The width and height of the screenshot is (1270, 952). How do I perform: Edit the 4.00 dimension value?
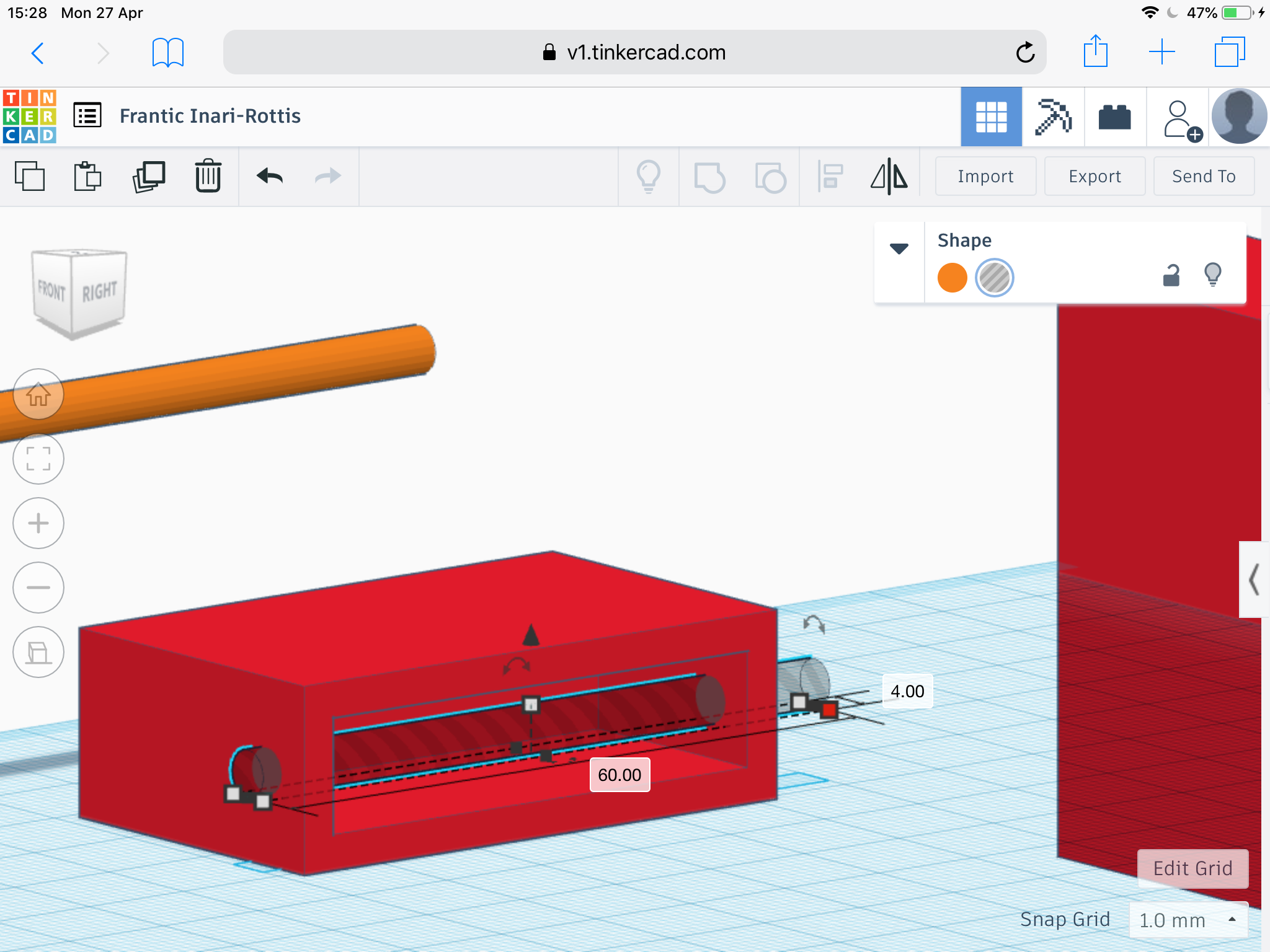(907, 691)
